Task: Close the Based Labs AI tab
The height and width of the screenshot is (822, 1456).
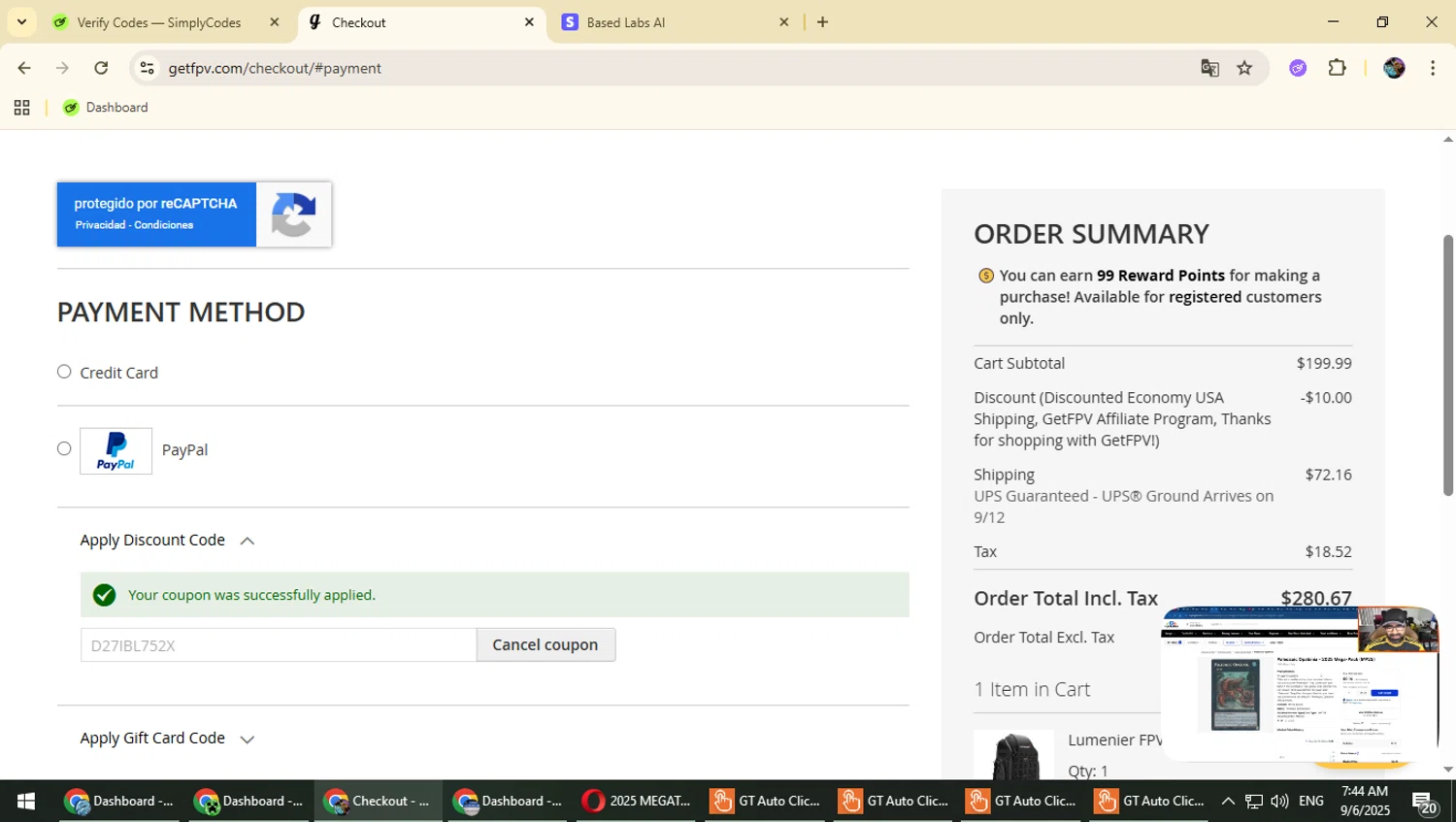Action: tap(784, 22)
